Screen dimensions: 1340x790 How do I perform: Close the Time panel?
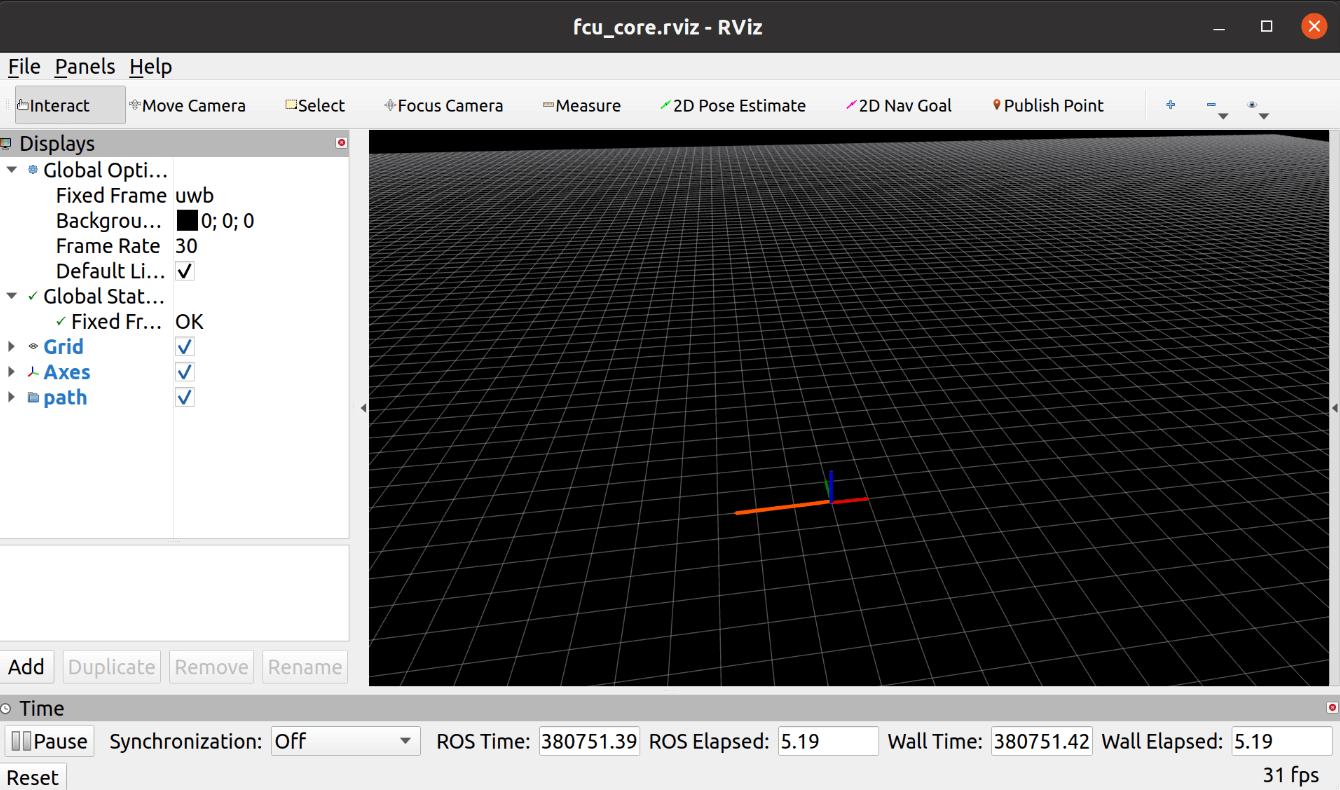[x=1333, y=707]
